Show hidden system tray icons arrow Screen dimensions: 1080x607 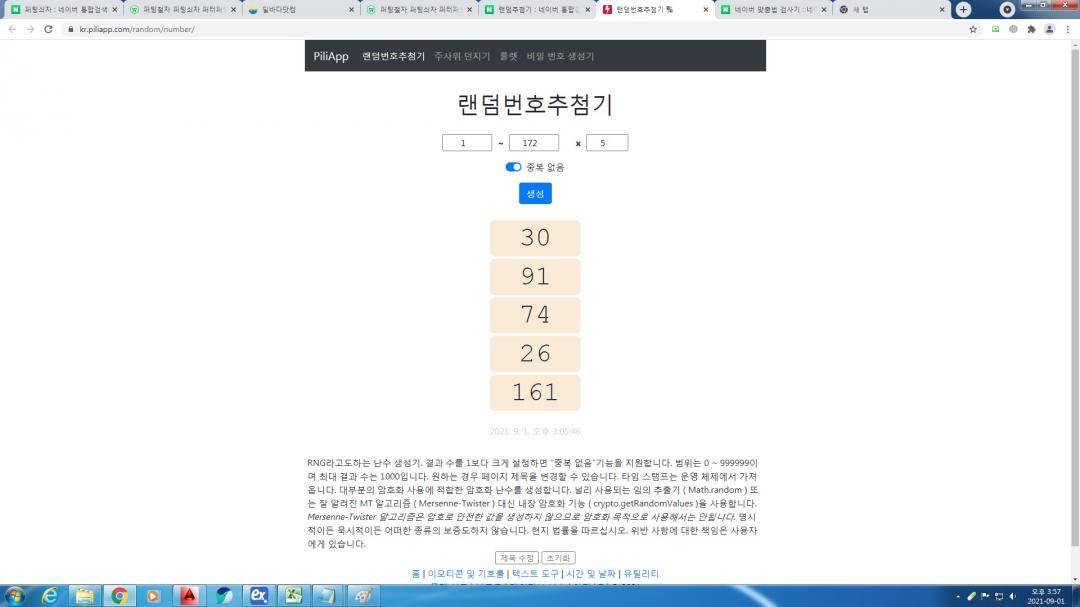[957, 596]
